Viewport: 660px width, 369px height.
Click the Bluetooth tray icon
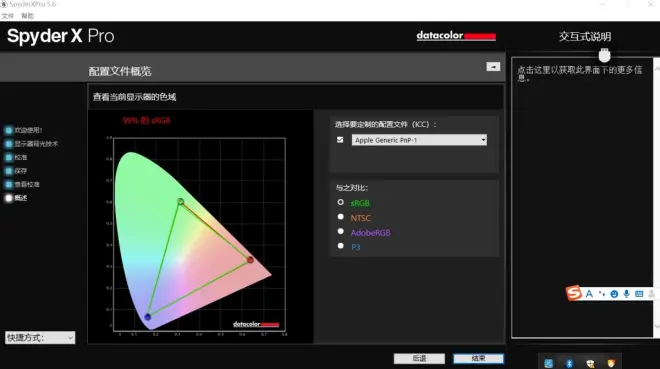click(x=569, y=363)
